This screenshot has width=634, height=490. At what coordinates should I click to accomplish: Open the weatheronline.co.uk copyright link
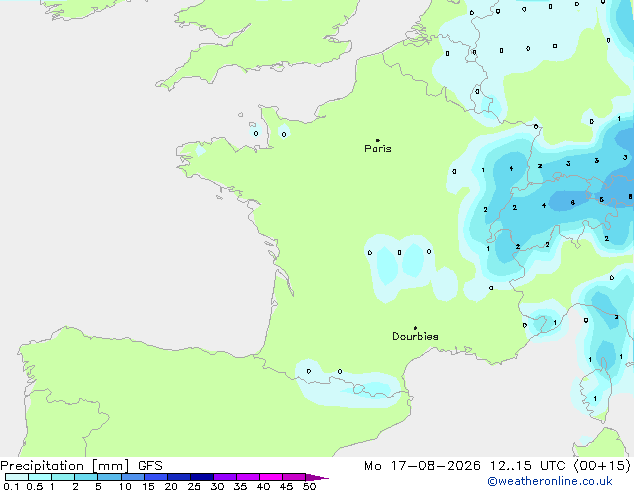tap(550, 481)
